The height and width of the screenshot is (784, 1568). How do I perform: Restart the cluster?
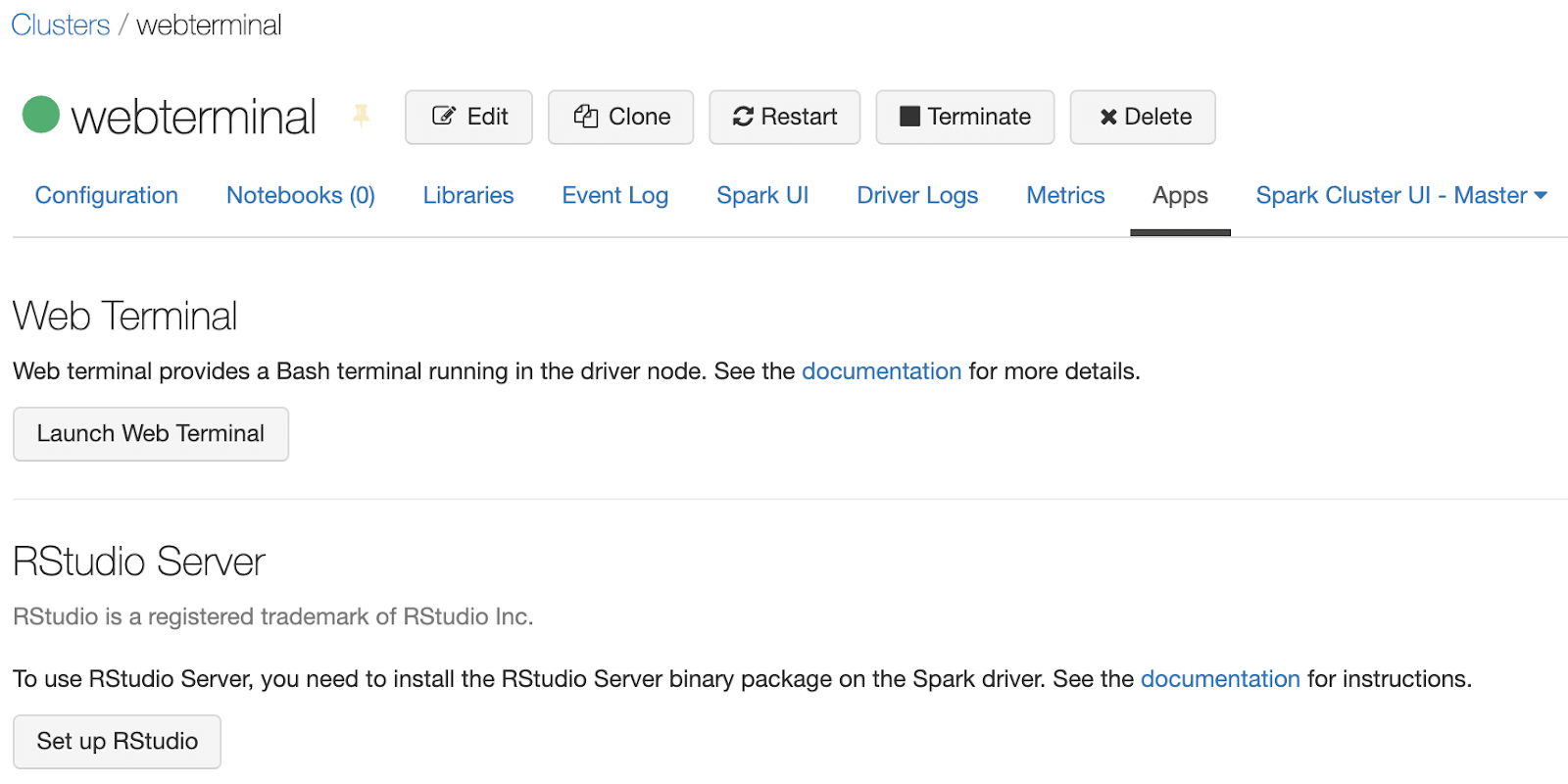click(x=784, y=118)
